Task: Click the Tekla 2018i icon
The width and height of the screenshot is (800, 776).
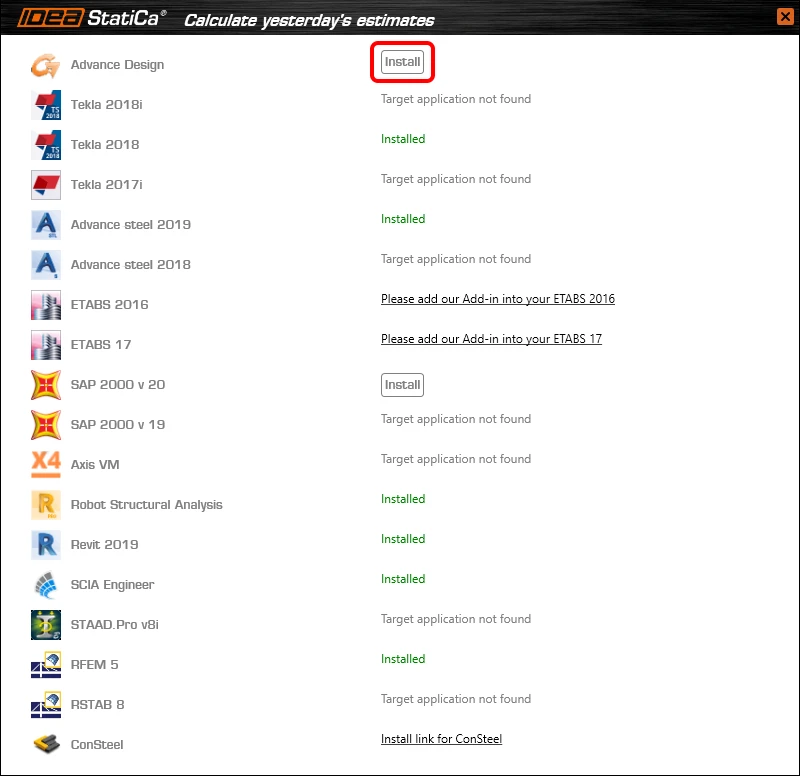Action: 45,105
